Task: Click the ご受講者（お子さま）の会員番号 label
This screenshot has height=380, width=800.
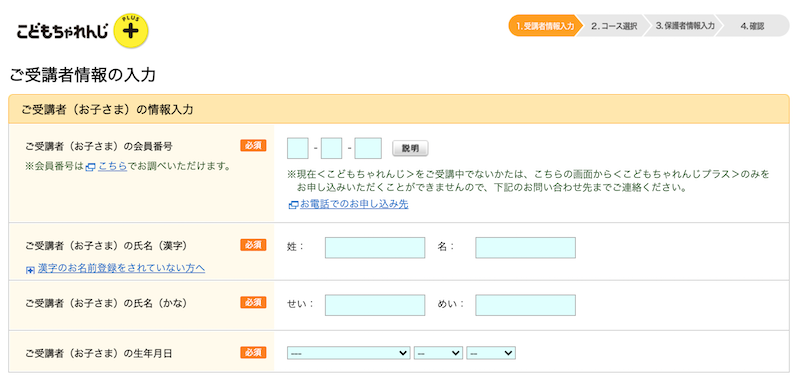Action: click(x=98, y=146)
